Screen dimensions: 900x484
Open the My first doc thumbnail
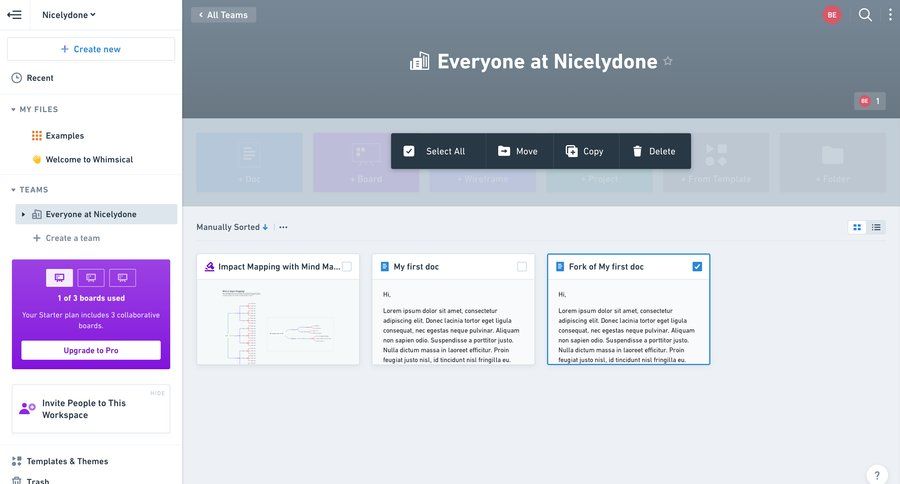point(453,322)
